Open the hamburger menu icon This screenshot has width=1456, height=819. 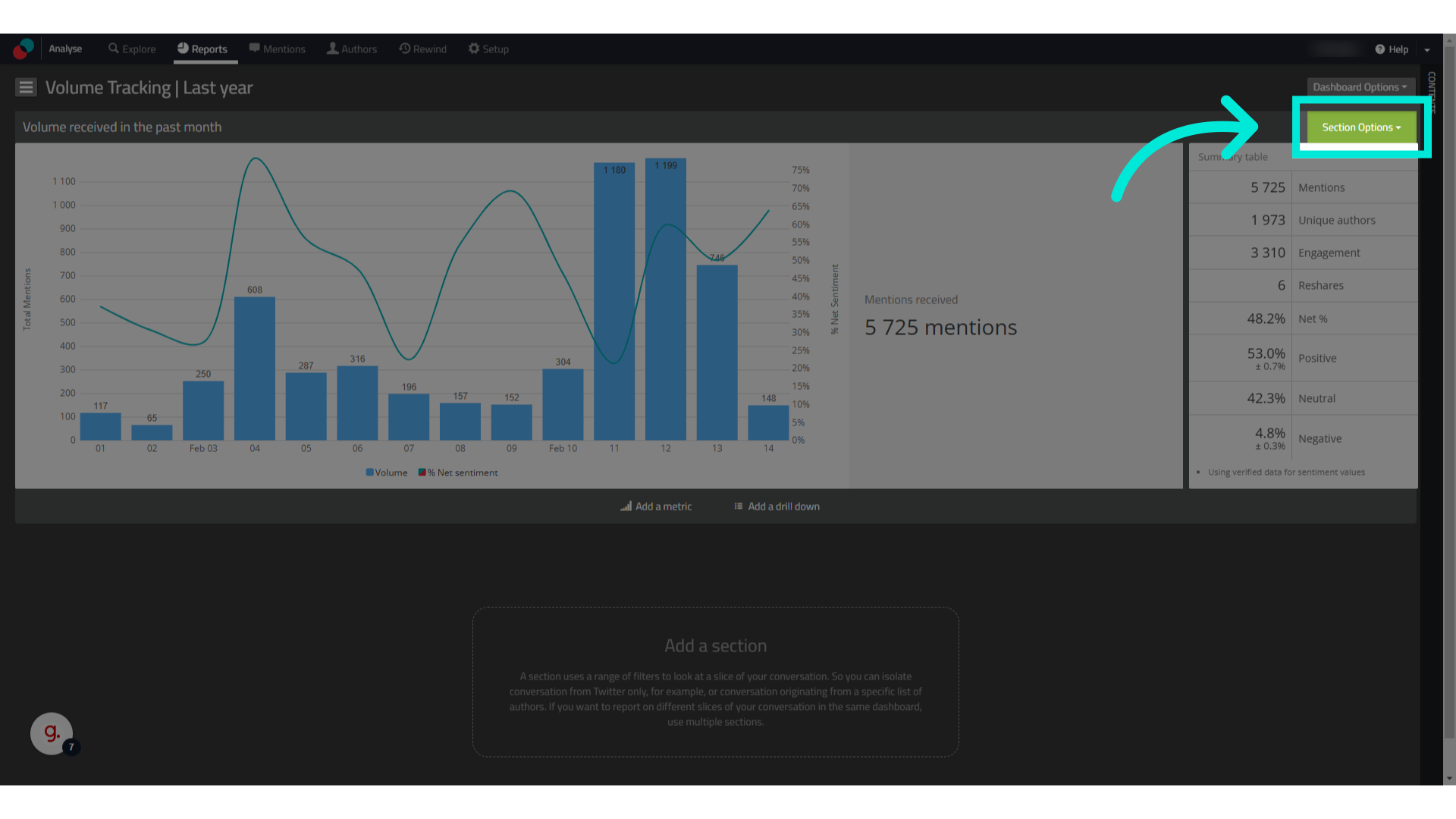(26, 88)
